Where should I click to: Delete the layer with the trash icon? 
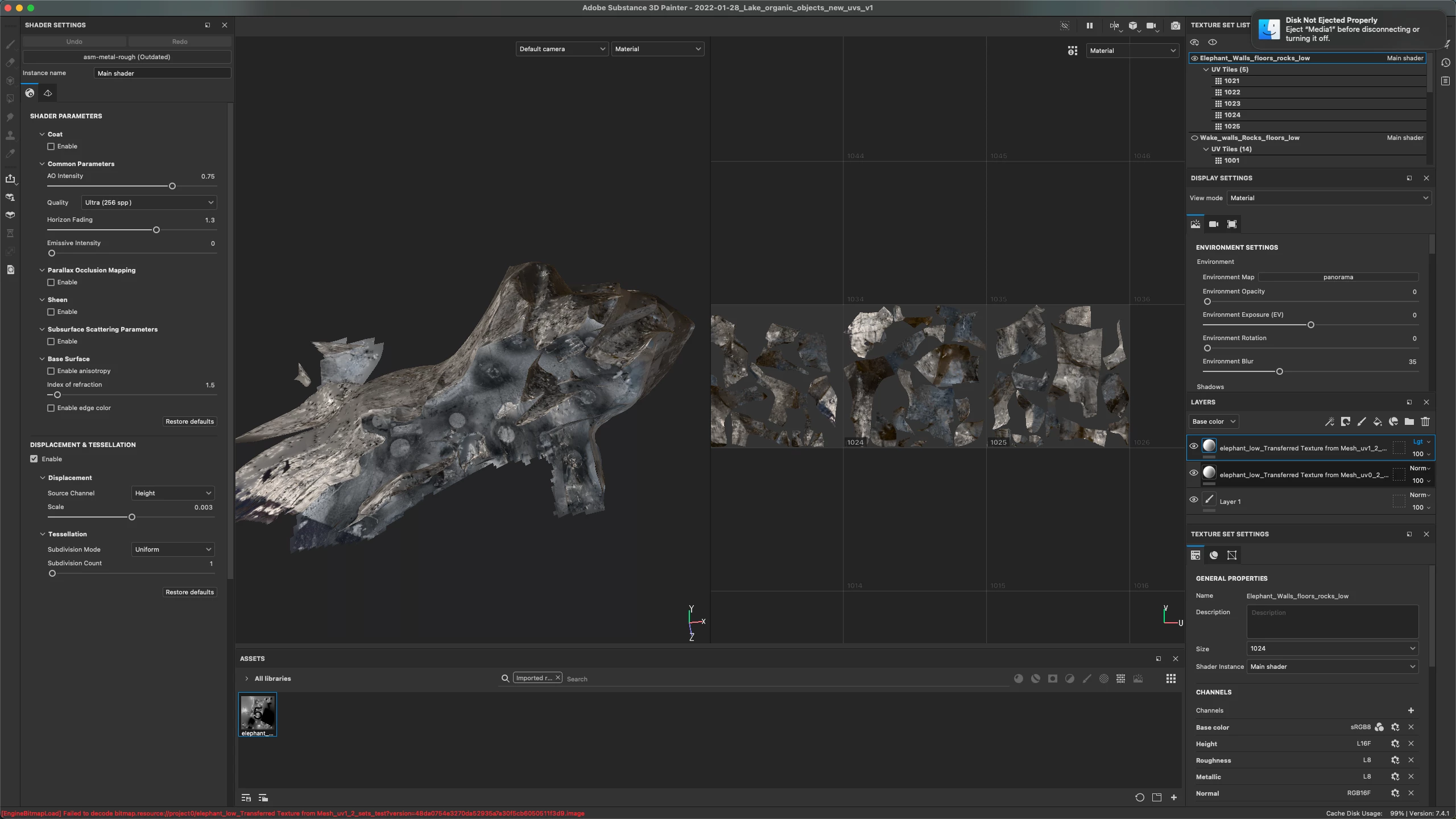(1425, 421)
